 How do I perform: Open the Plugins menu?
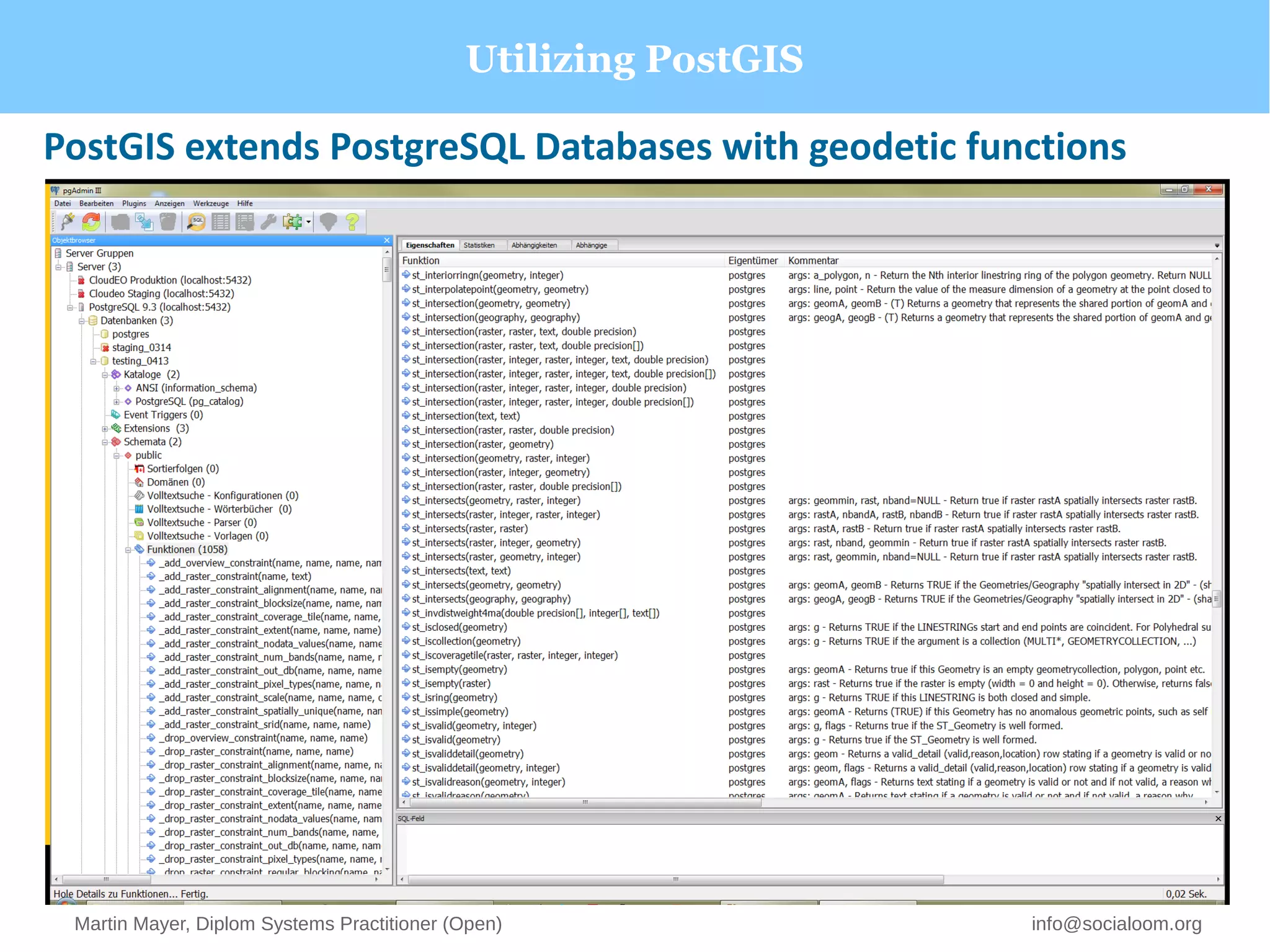tap(134, 203)
